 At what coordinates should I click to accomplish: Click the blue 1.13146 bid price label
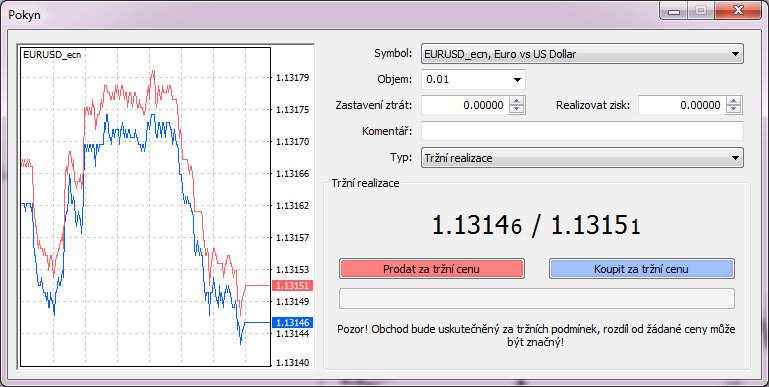point(292,322)
